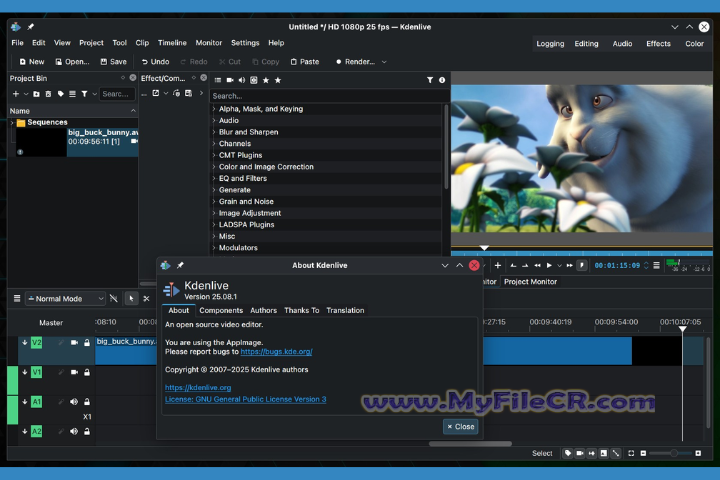Select the razor scissors tool in timeline toolbar
This screenshot has height=480, width=720.
tap(146, 299)
